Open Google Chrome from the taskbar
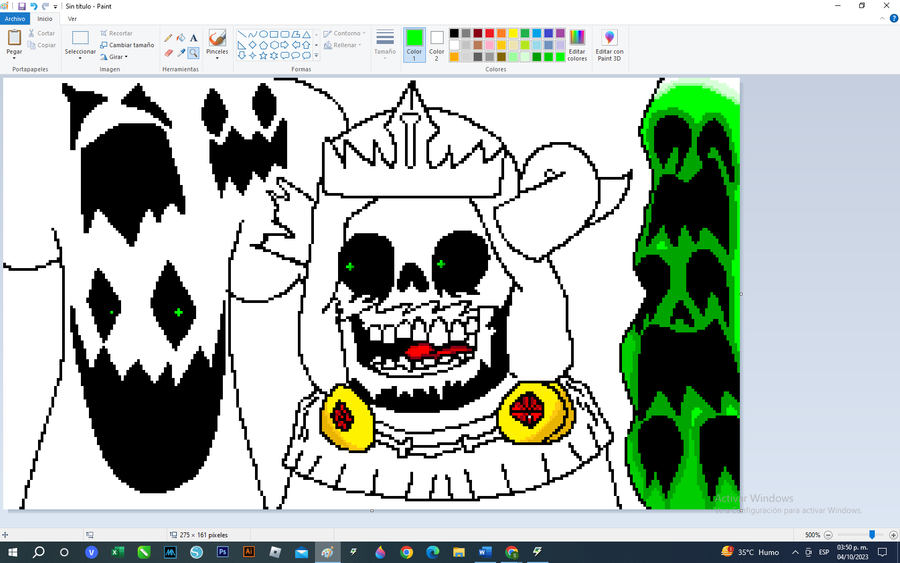The image size is (900, 563). 406,552
